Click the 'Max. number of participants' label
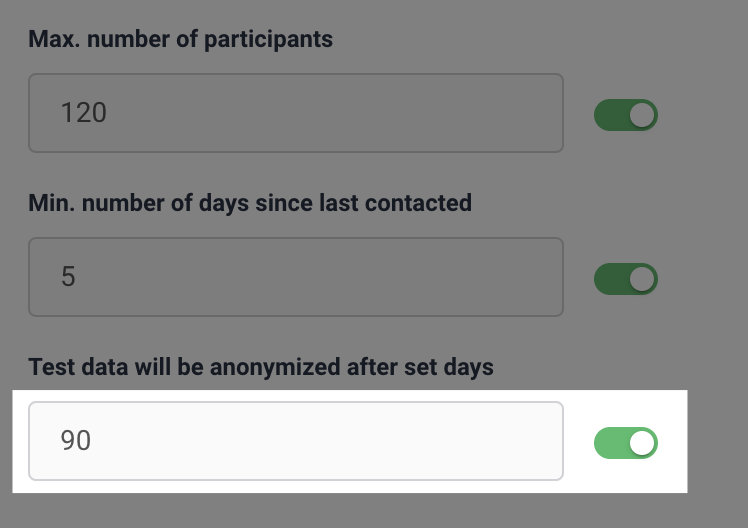Screen dimensions: 748x528 click(180, 39)
